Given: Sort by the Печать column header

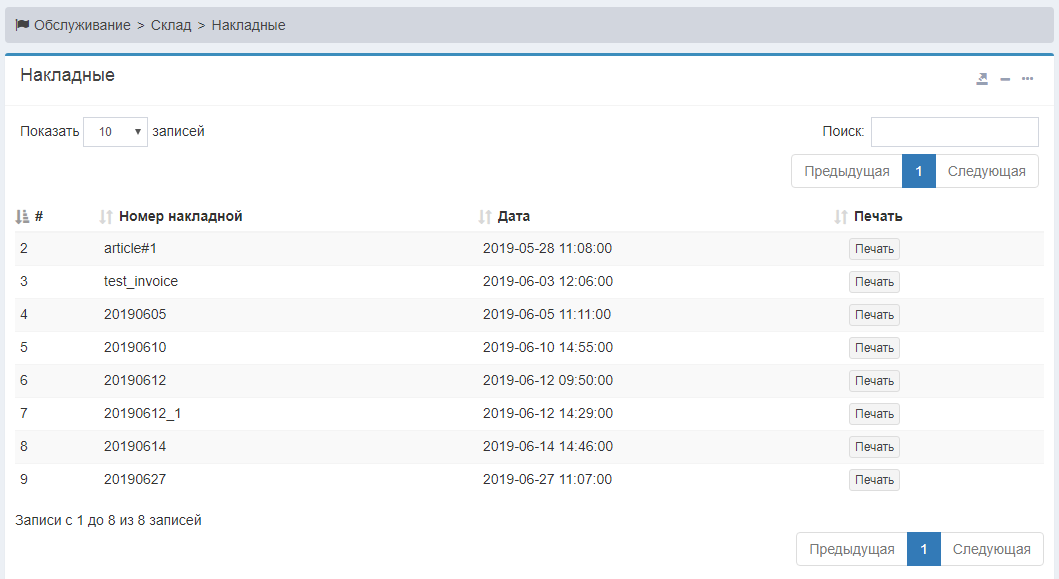Looking at the screenshot, I should tap(877, 216).
